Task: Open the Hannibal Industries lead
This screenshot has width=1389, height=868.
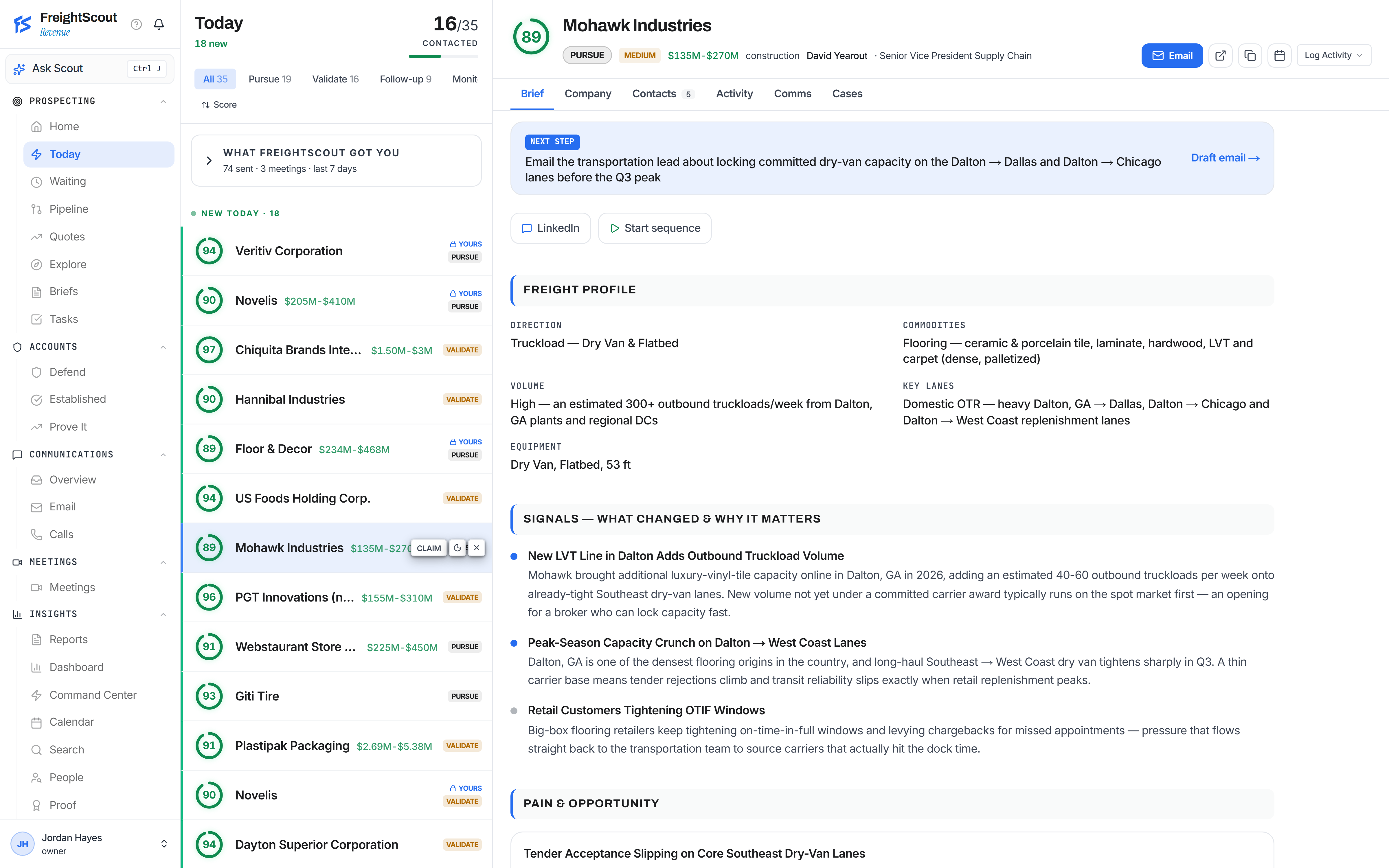Action: tap(337, 400)
